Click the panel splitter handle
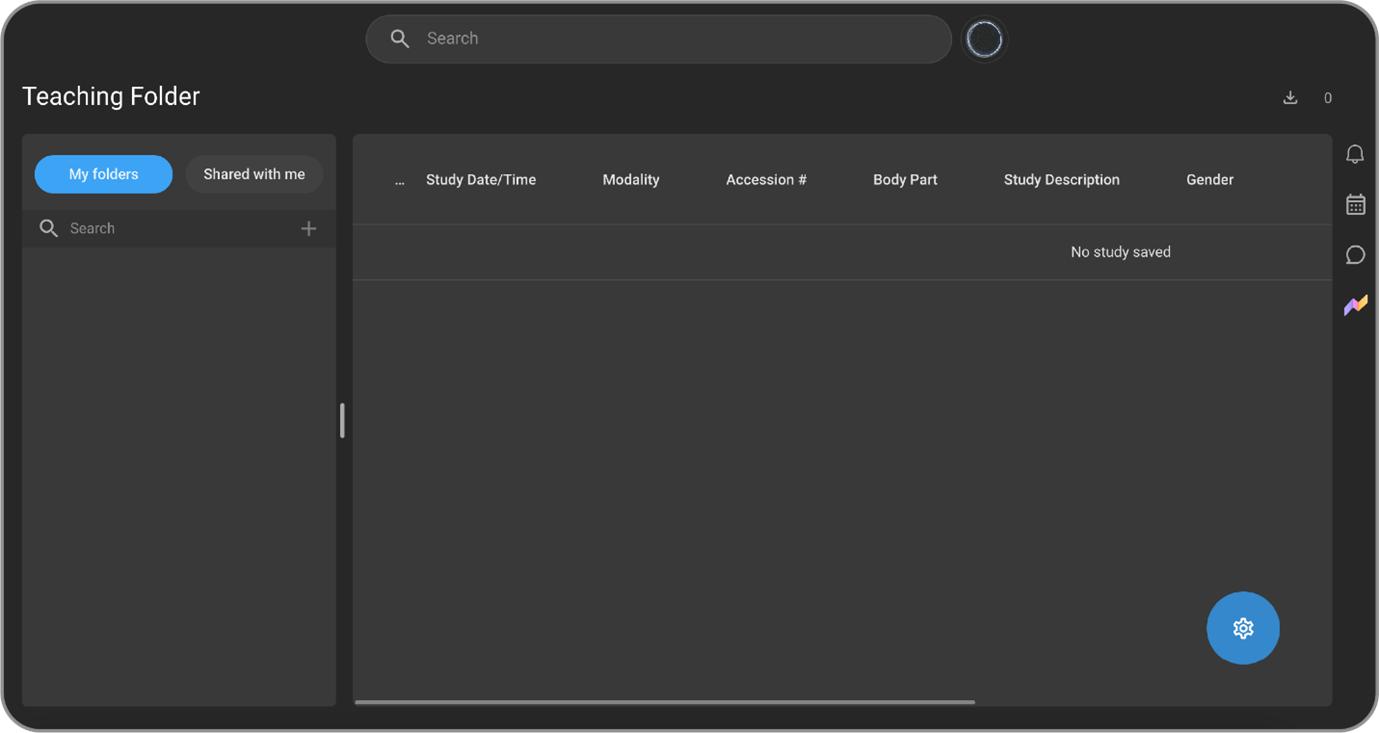 (342, 420)
